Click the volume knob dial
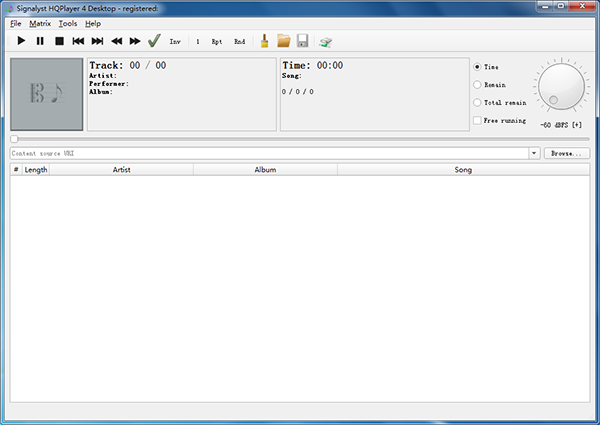This screenshot has height=425, width=600. tap(561, 87)
